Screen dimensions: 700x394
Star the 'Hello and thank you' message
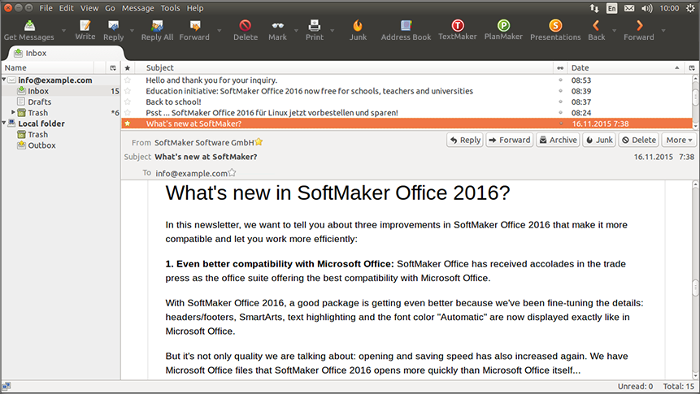[127, 80]
